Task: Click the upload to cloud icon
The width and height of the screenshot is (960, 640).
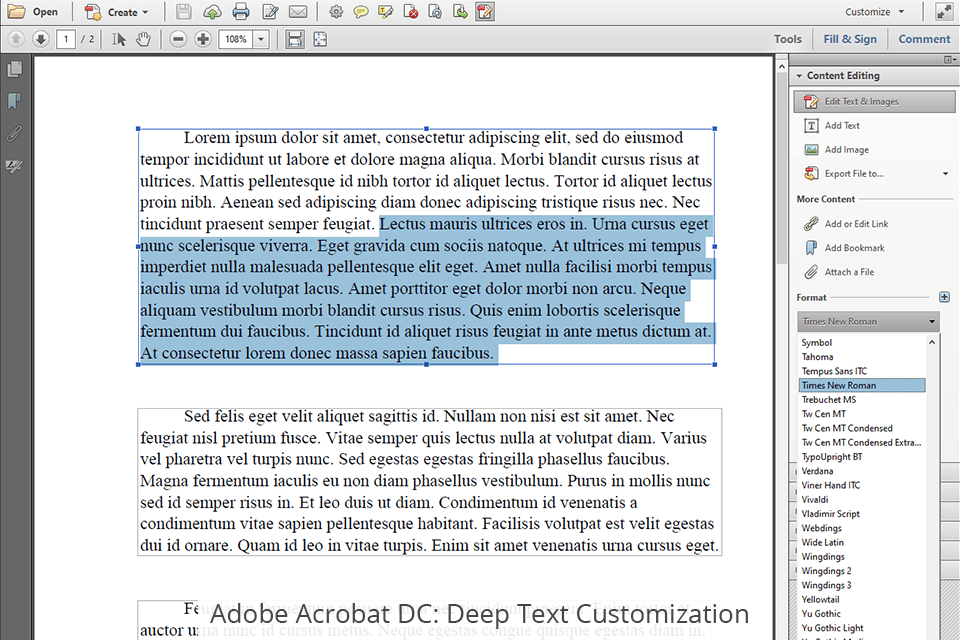Action: [x=212, y=12]
